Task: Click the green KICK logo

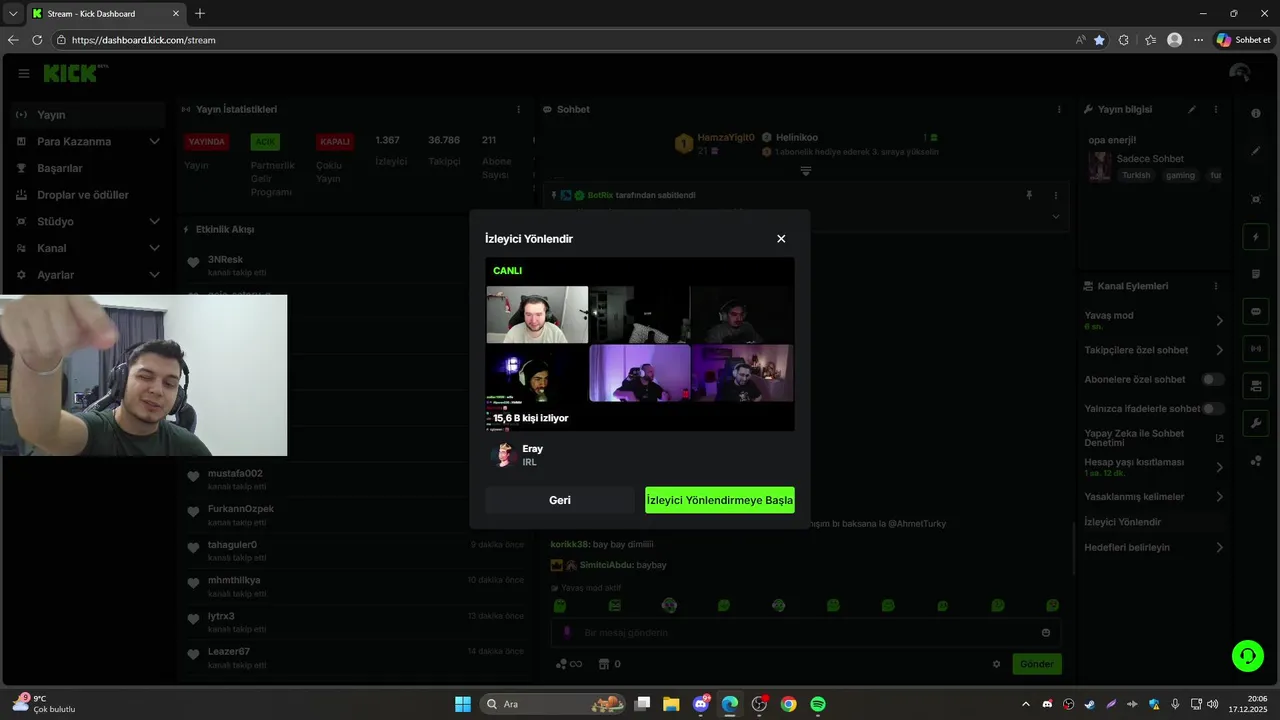Action: (x=72, y=74)
